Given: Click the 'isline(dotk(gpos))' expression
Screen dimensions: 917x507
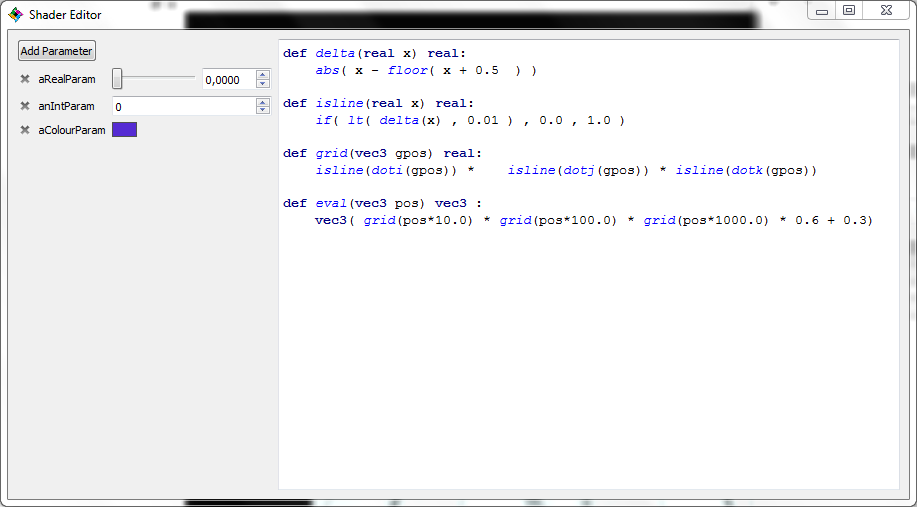Looking at the screenshot, I should pos(746,170).
